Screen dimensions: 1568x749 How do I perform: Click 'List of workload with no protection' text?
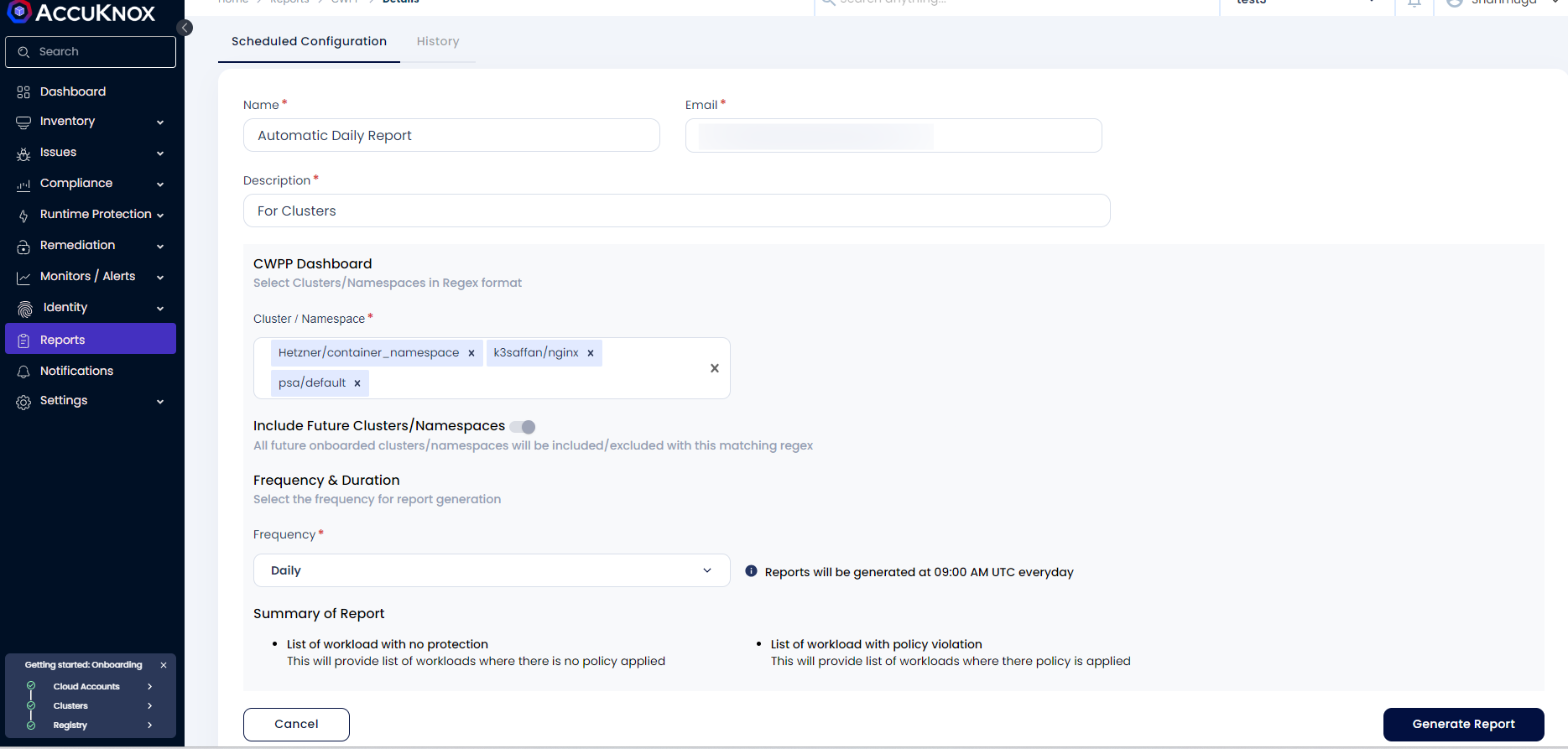point(388,644)
